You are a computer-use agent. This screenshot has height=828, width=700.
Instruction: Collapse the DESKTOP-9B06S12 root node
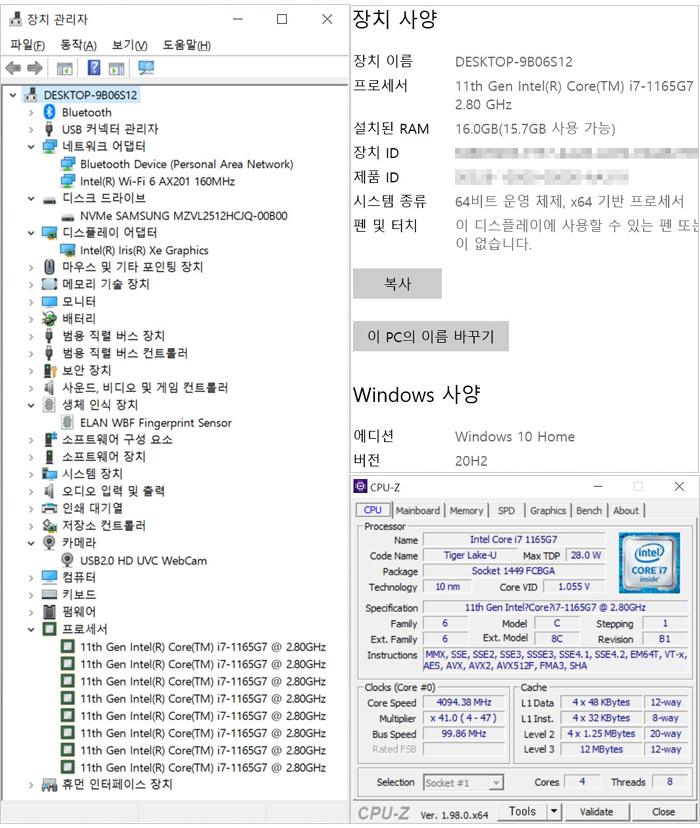pyautogui.click(x=13, y=95)
